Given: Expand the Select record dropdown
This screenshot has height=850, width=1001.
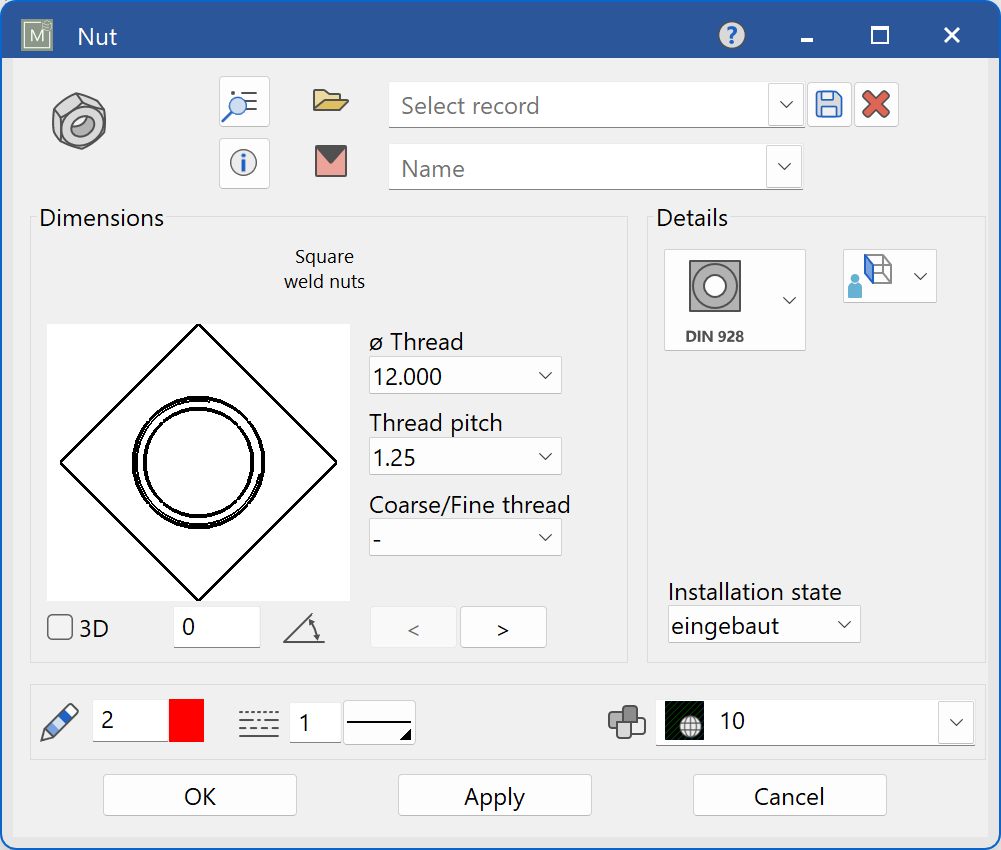Looking at the screenshot, I should [x=786, y=105].
